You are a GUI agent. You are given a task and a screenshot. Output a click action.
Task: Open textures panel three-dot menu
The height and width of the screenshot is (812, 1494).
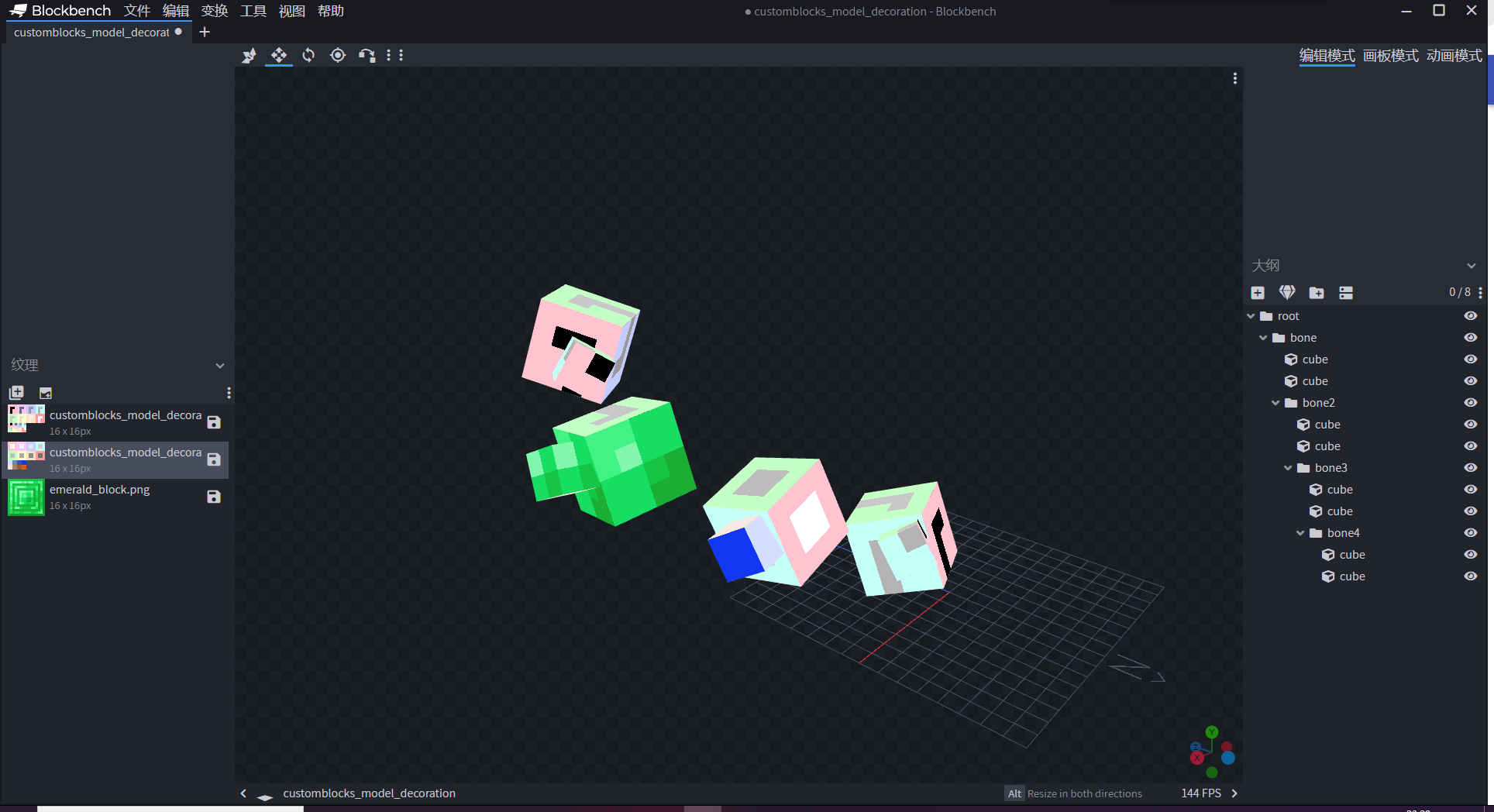point(229,393)
